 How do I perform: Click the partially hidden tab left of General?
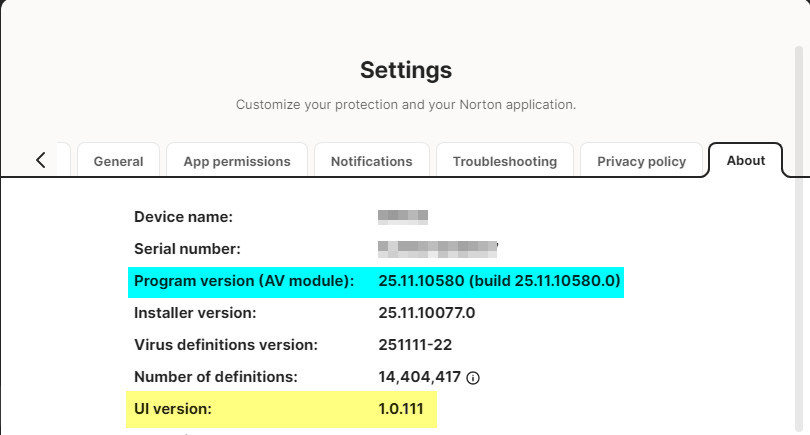click(x=64, y=160)
